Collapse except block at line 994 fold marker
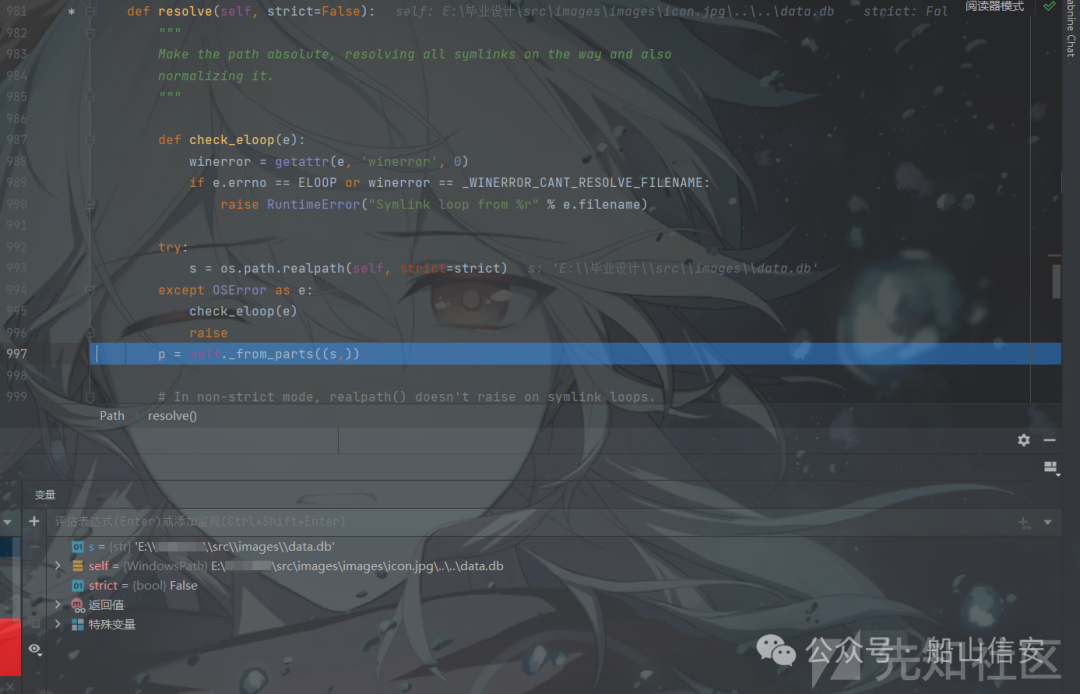The image size is (1080, 694). (90, 290)
